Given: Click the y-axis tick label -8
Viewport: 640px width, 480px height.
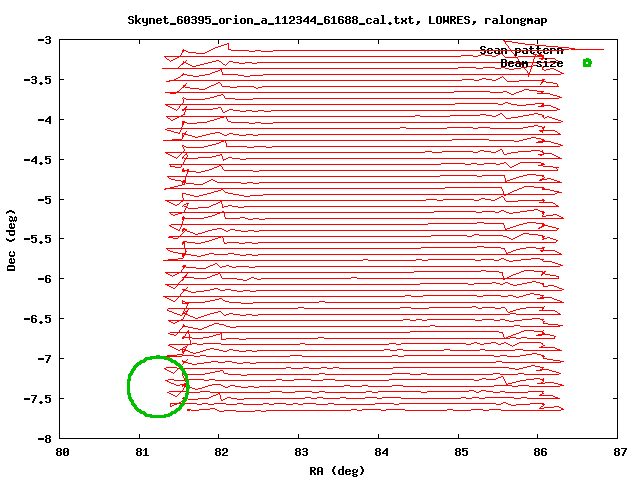Looking at the screenshot, I should pyautogui.click(x=44, y=439).
